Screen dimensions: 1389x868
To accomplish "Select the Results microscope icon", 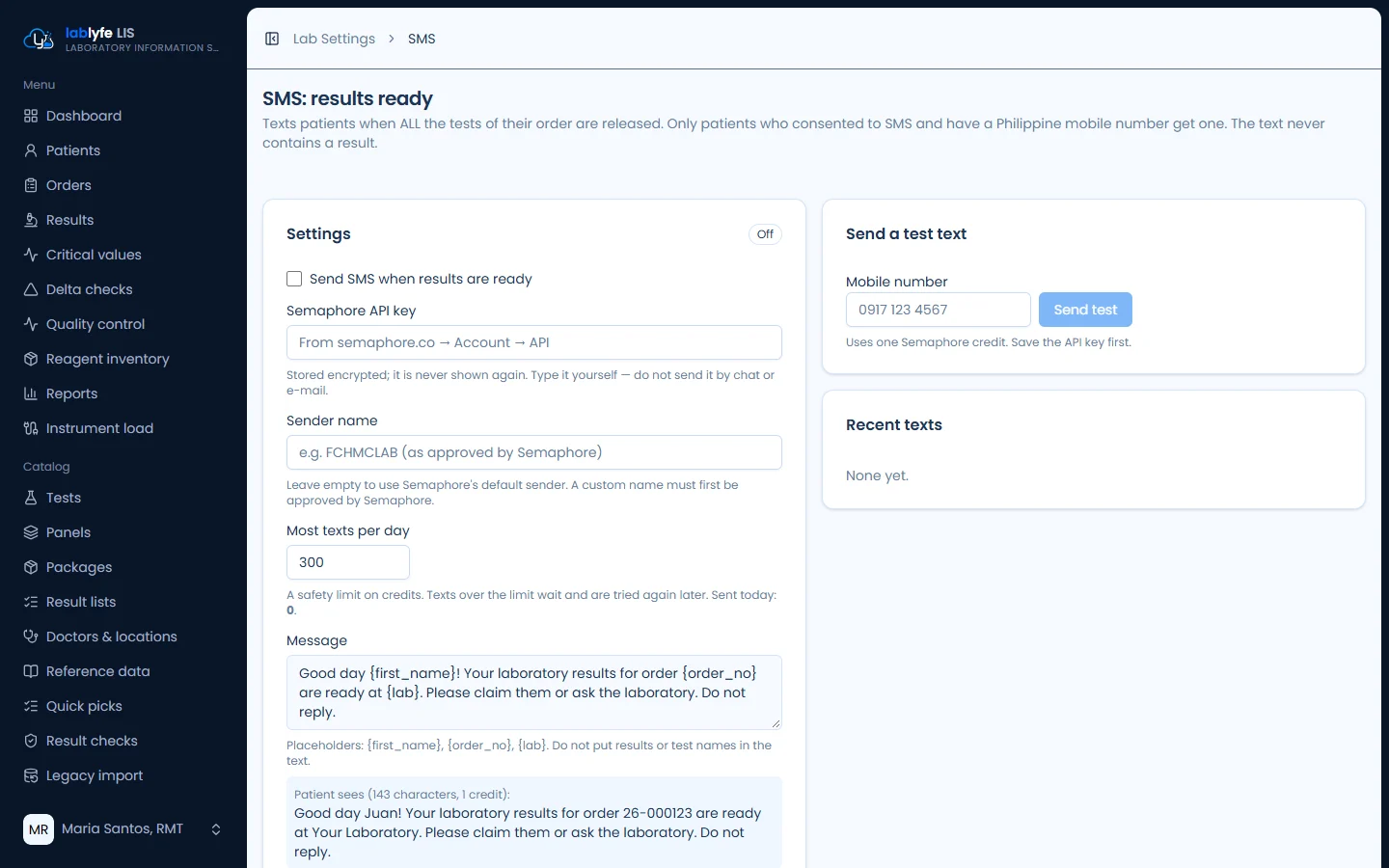I will 31,220.
